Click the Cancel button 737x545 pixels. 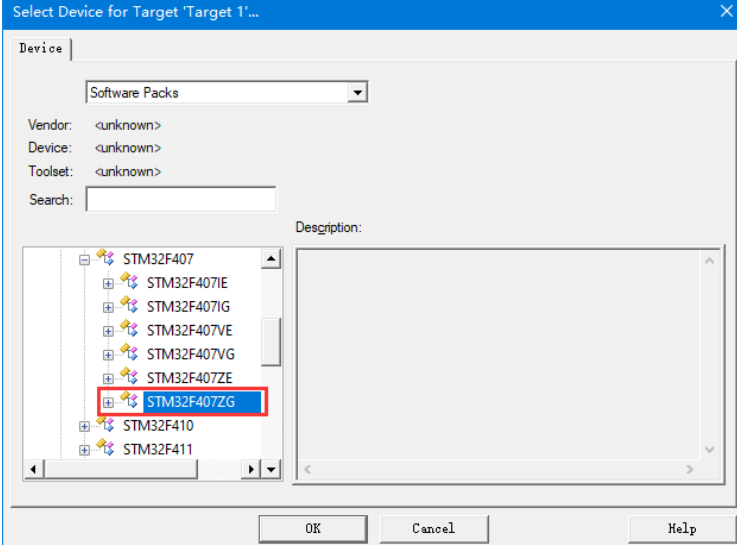tap(434, 529)
